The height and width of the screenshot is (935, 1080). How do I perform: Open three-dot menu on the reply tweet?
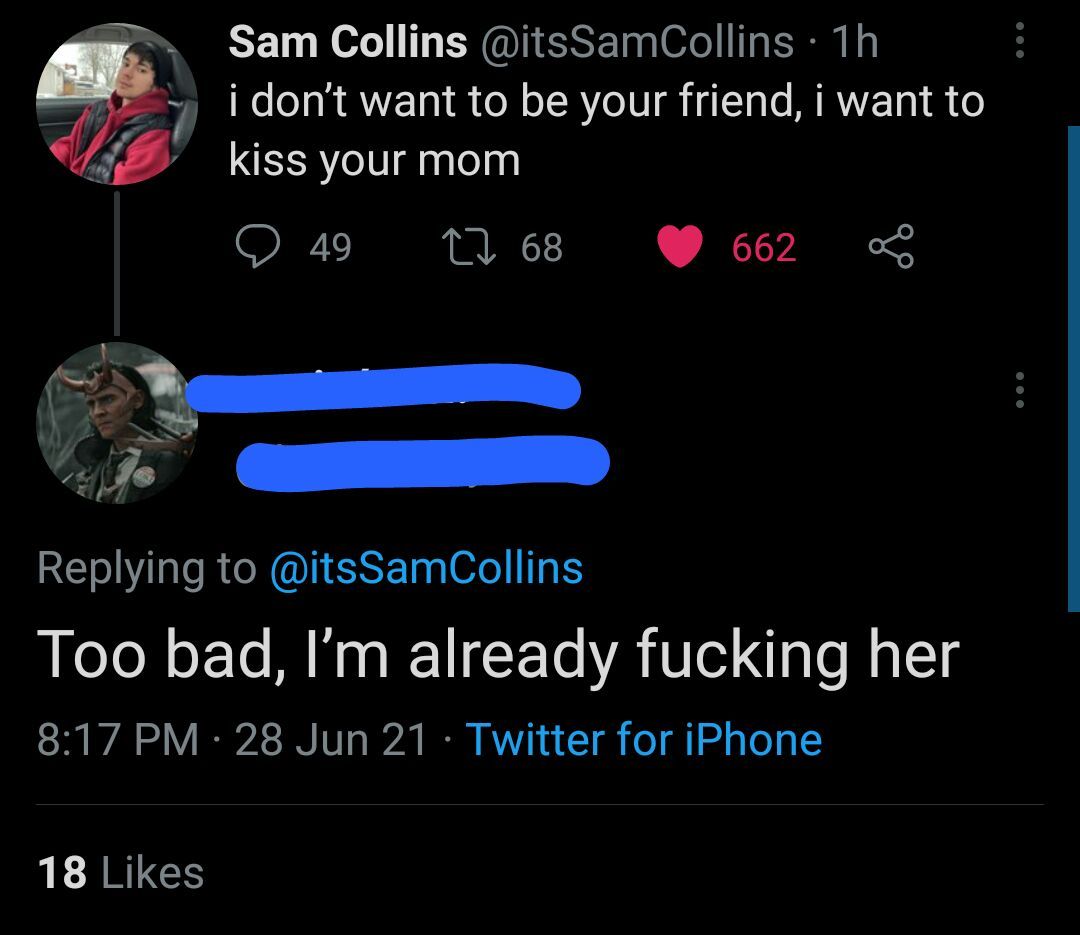point(1019,390)
